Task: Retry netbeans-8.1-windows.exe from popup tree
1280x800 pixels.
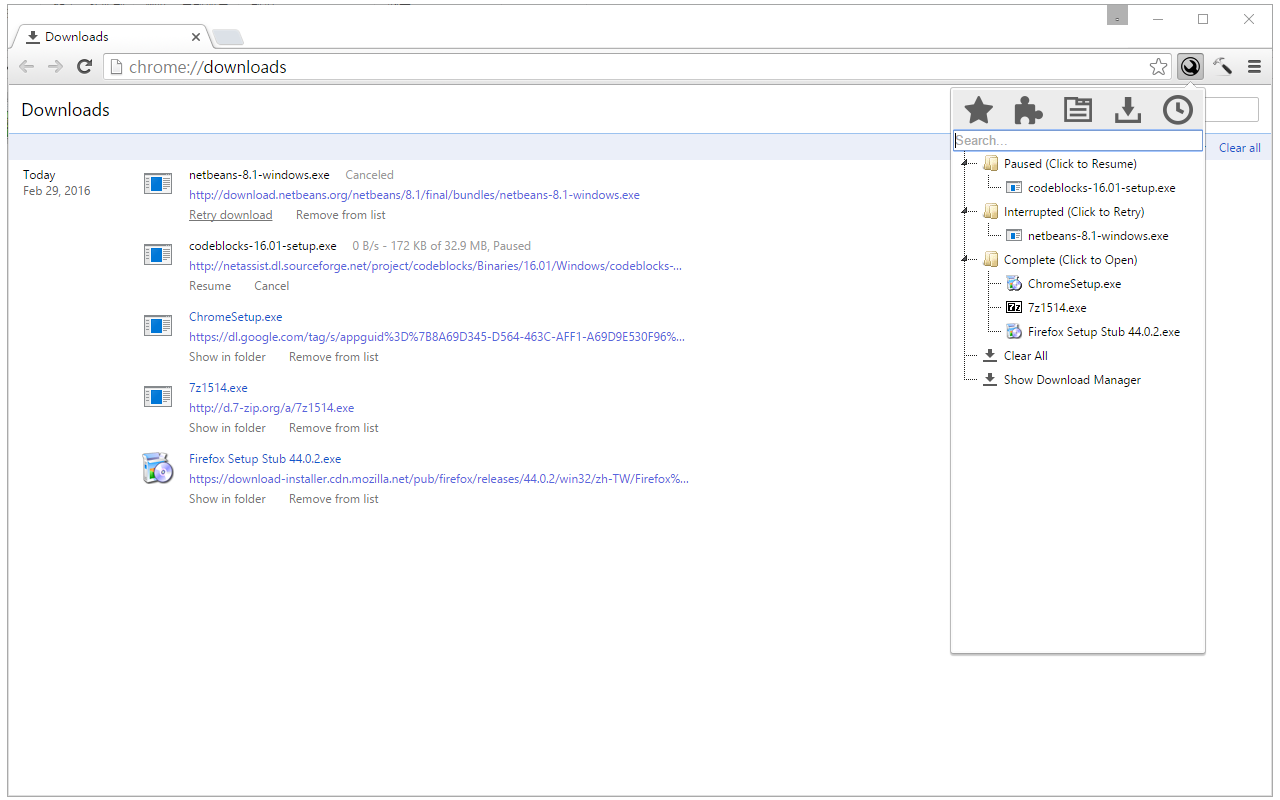Action: pyautogui.click(x=1098, y=235)
